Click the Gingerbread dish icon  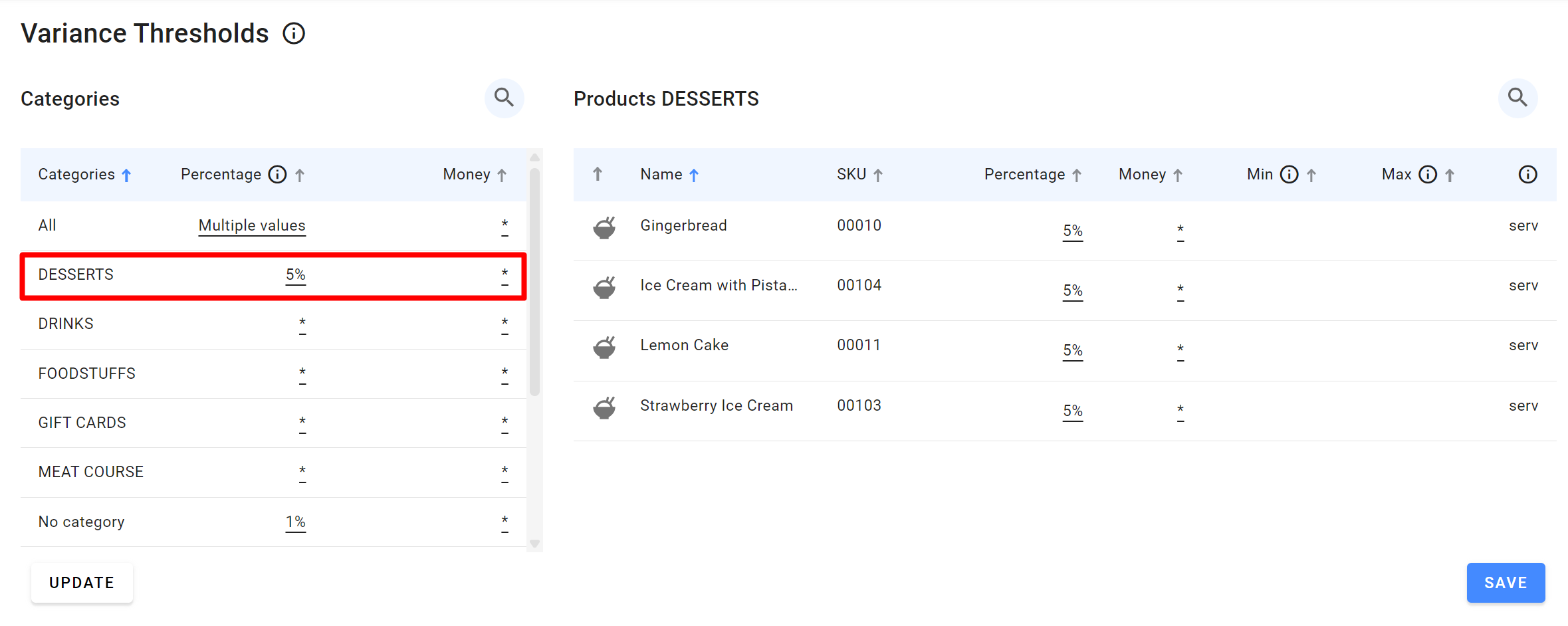(604, 227)
